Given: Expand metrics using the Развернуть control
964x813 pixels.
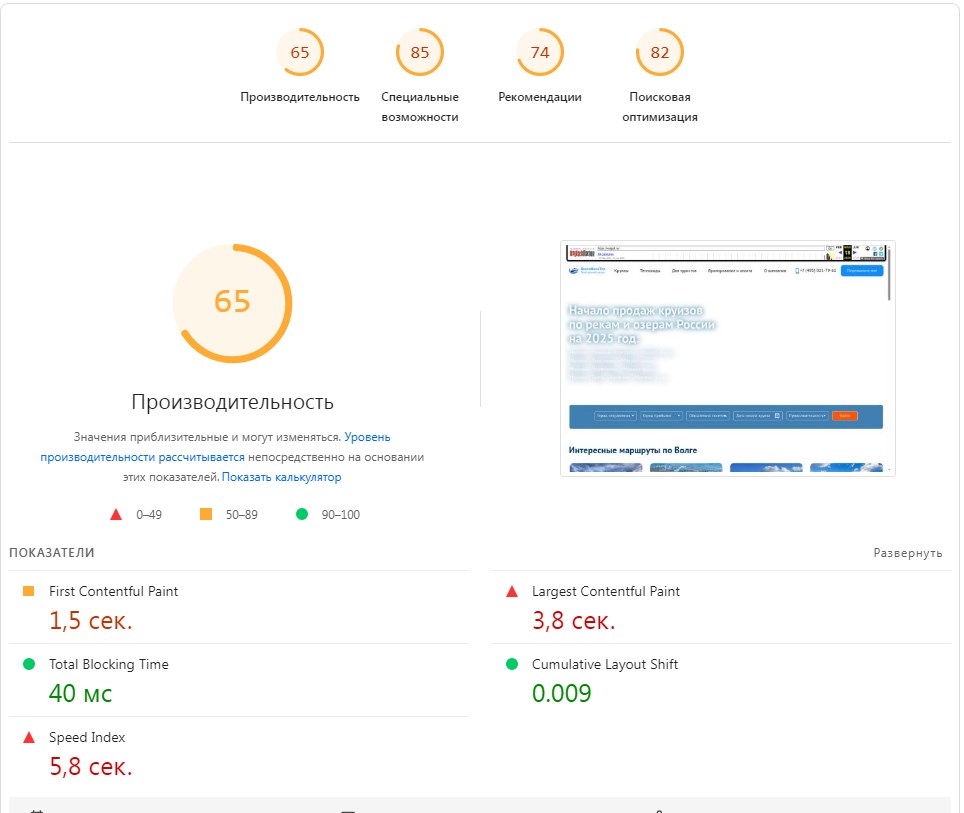Looking at the screenshot, I should 908,551.
